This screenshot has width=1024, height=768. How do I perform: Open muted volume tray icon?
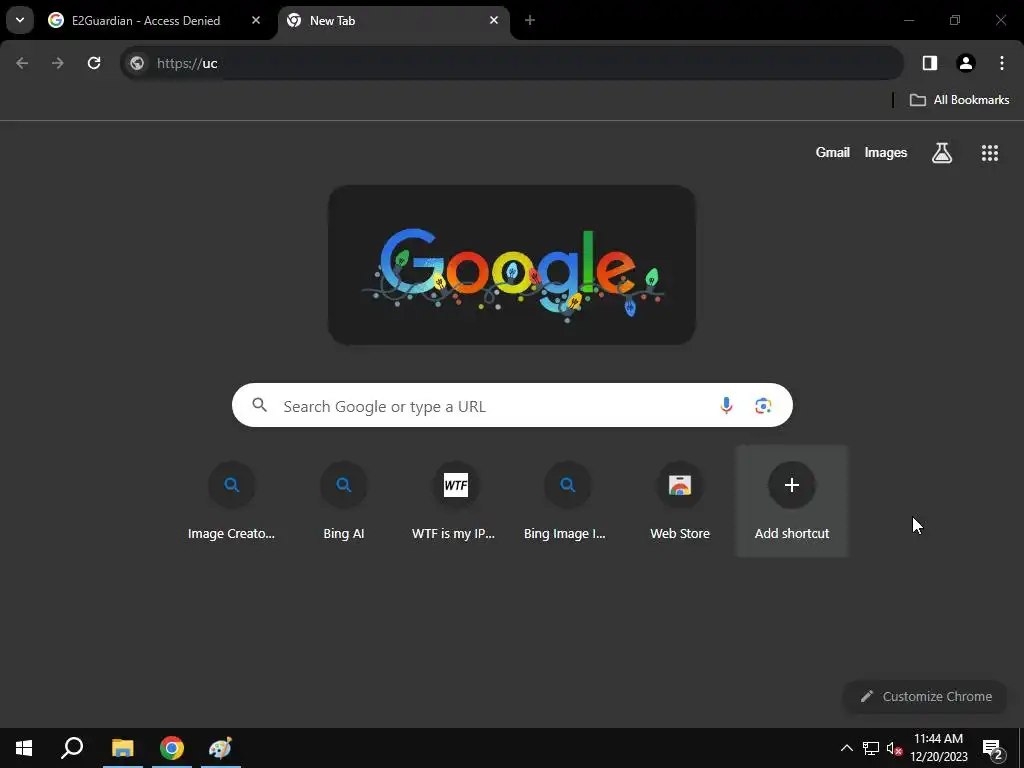click(x=894, y=748)
